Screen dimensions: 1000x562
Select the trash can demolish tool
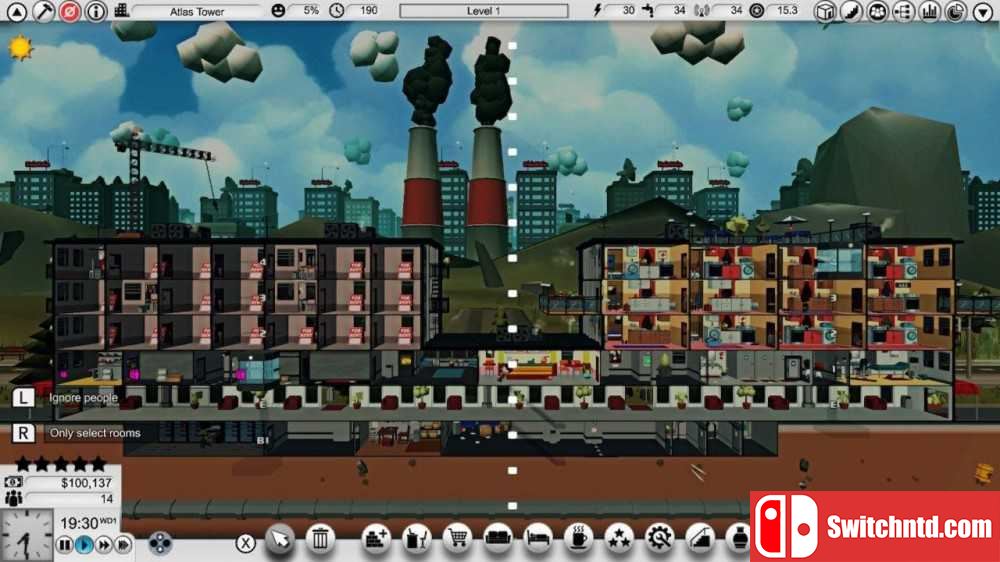tap(320, 540)
